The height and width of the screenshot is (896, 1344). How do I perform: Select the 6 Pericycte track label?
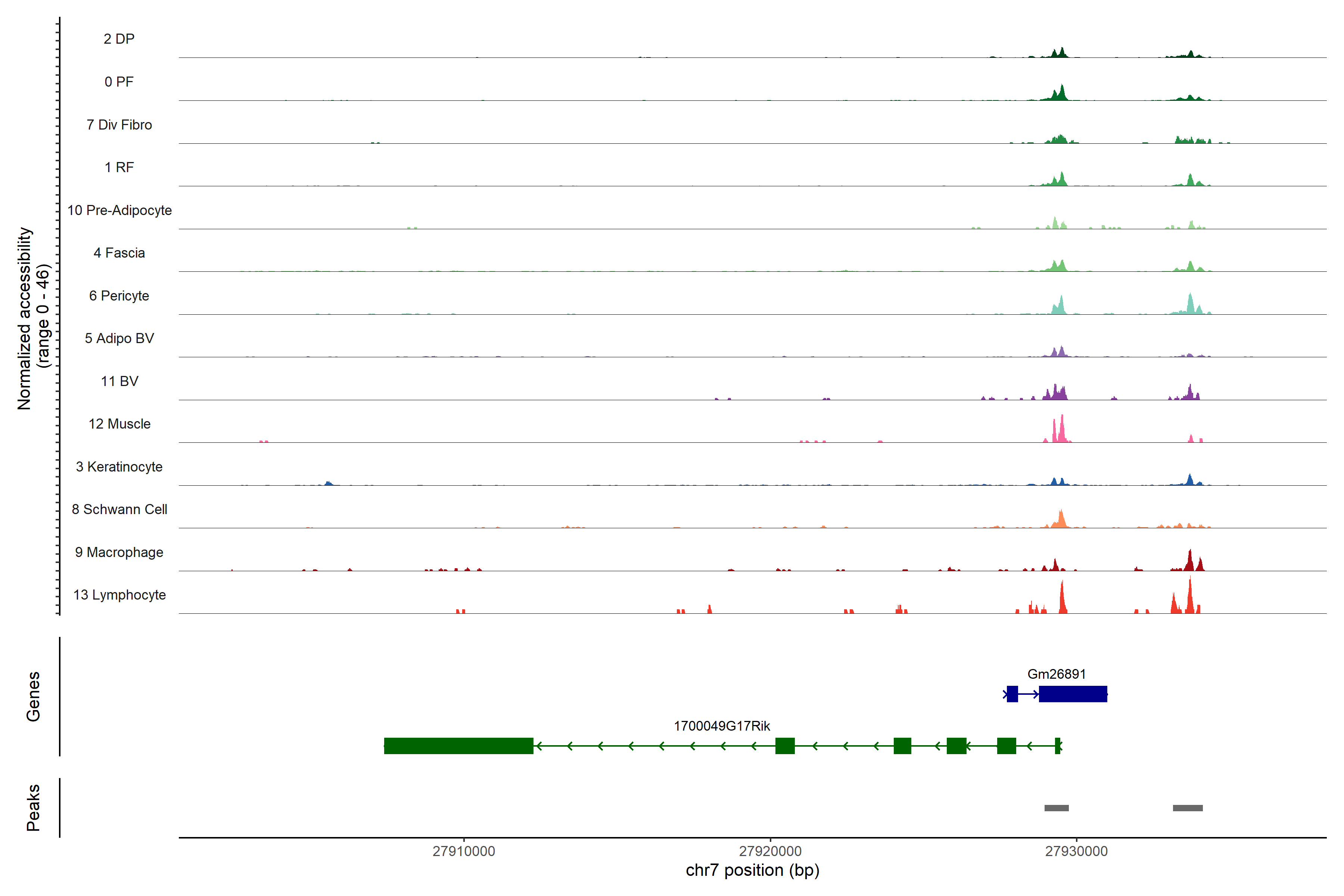point(119,296)
